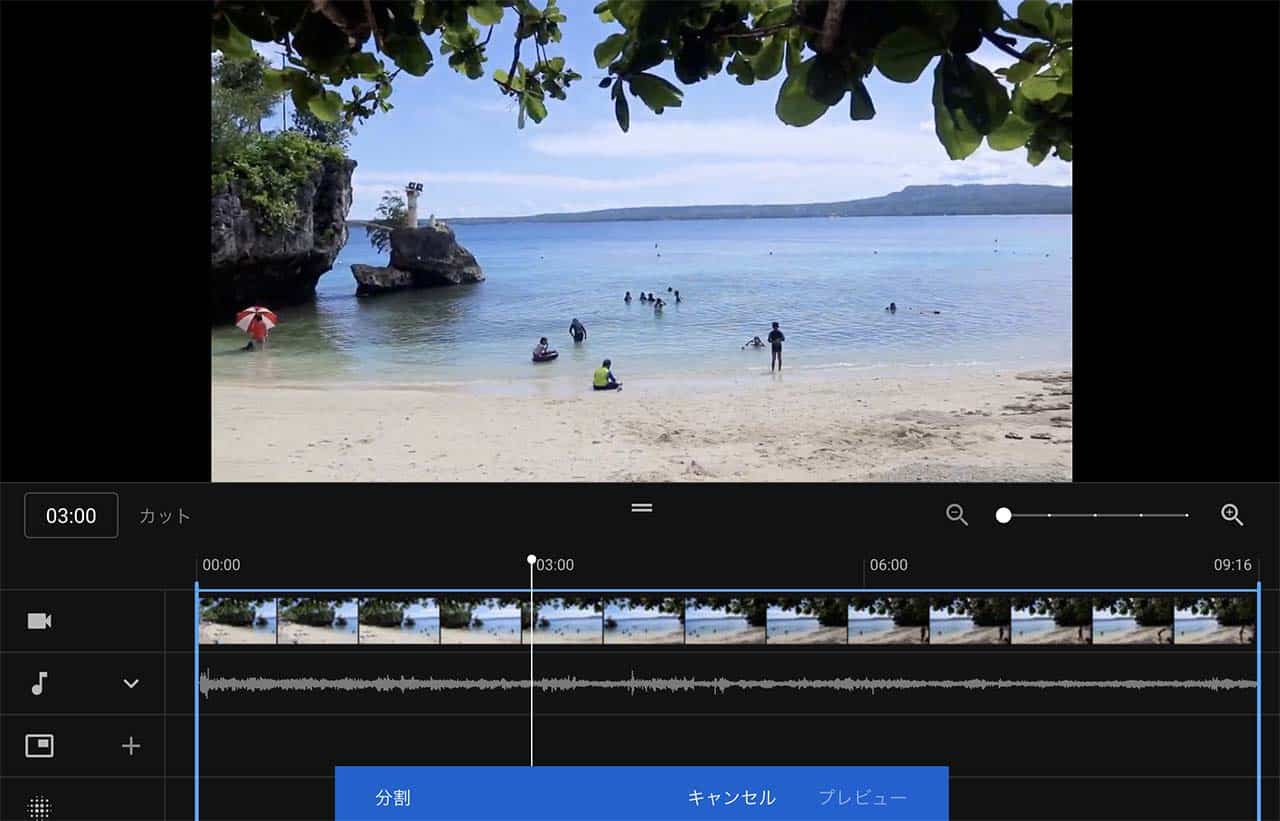Click the 00:00 timeline ruler label
Image resolution: width=1280 pixels, height=821 pixels.
pos(221,565)
